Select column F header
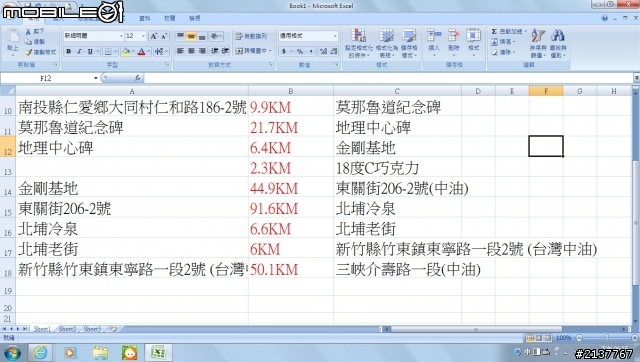The width and height of the screenshot is (640, 362). click(546, 91)
